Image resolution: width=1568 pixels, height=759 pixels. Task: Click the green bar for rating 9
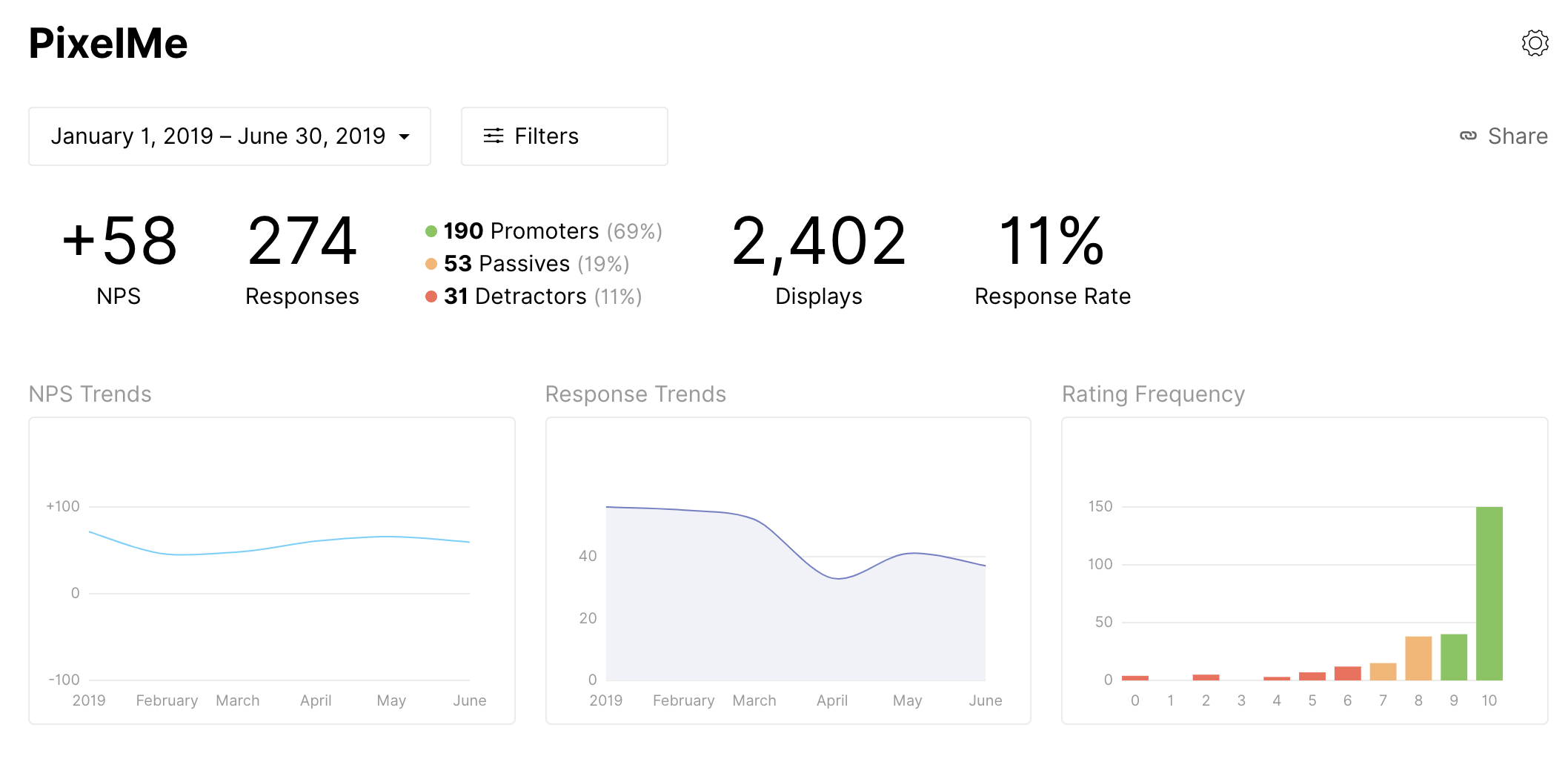1453,657
